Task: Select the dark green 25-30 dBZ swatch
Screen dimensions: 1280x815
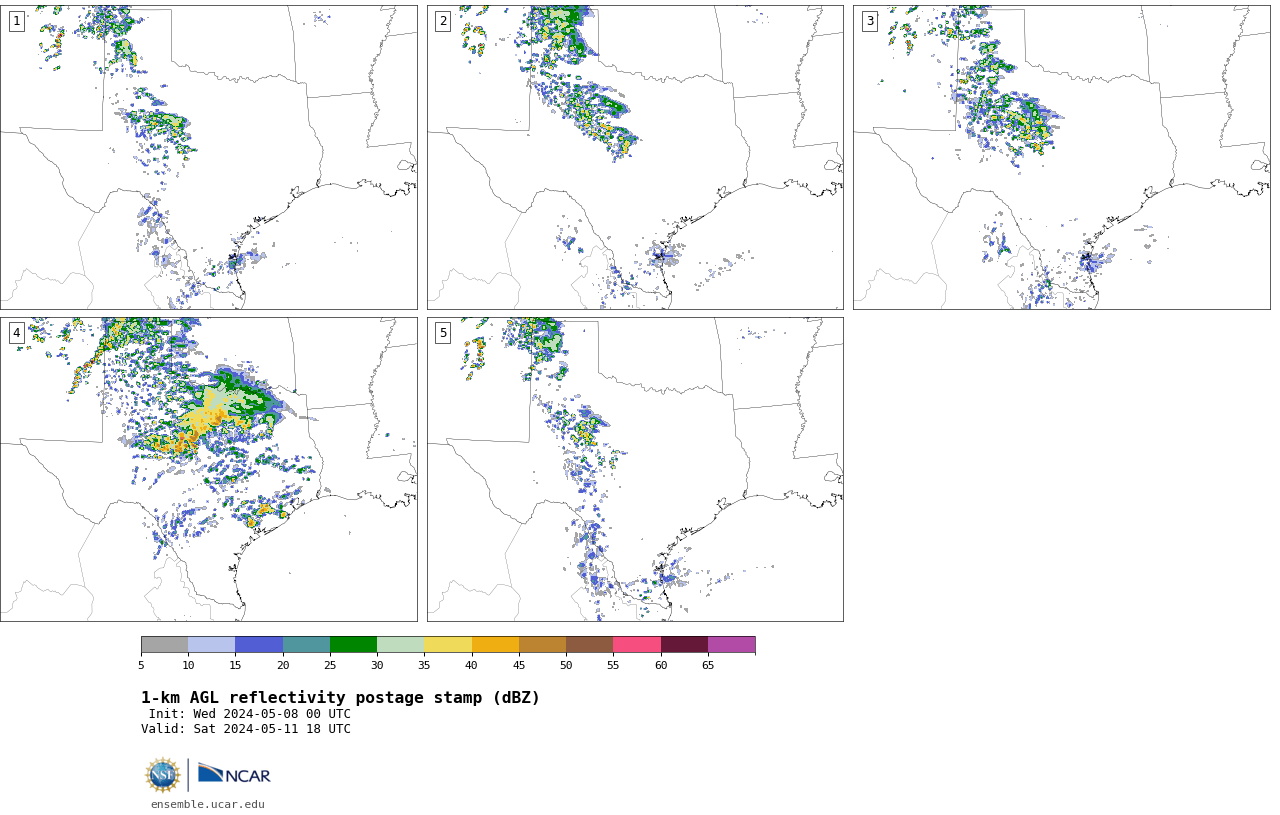Action: pyautogui.click(x=353, y=644)
